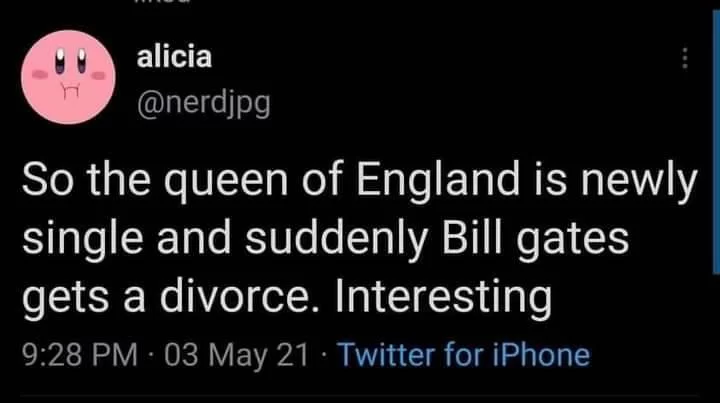Open alicia's profile via the display name
The image size is (720, 403).
point(174,56)
